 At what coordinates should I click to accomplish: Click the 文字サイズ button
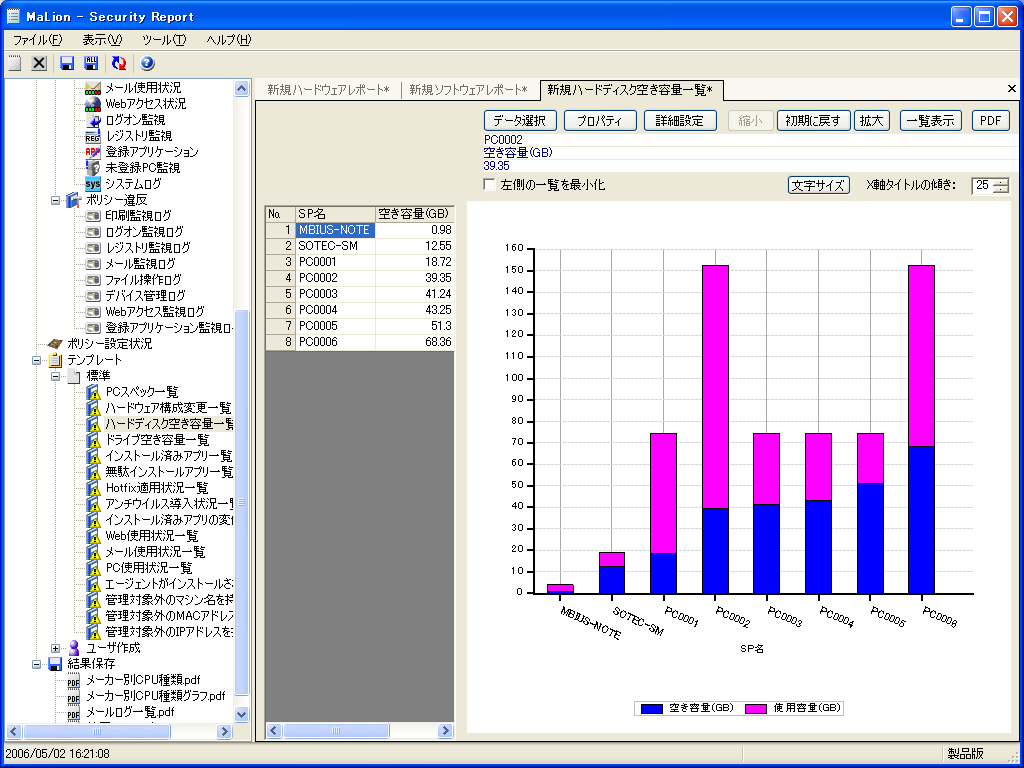(x=819, y=185)
